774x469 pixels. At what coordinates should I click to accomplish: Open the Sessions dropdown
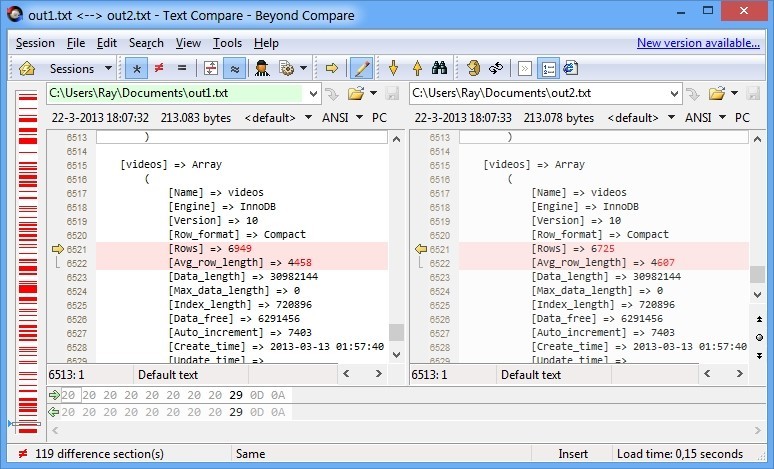coord(81,69)
